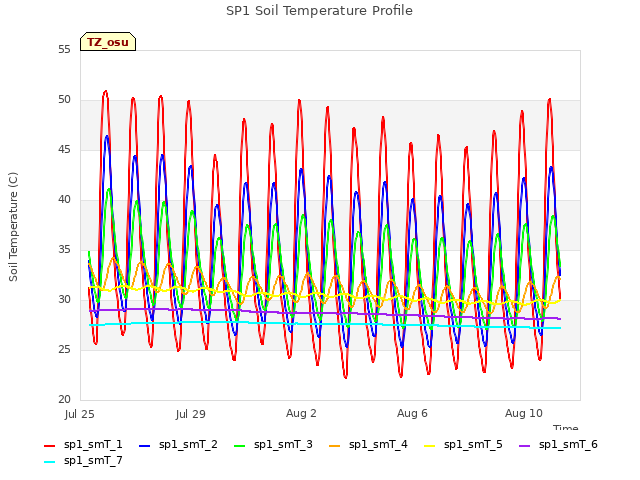The width and height of the screenshot is (640, 480).
Task: Click the 40 y-axis tick label
Action: [x=64, y=200]
